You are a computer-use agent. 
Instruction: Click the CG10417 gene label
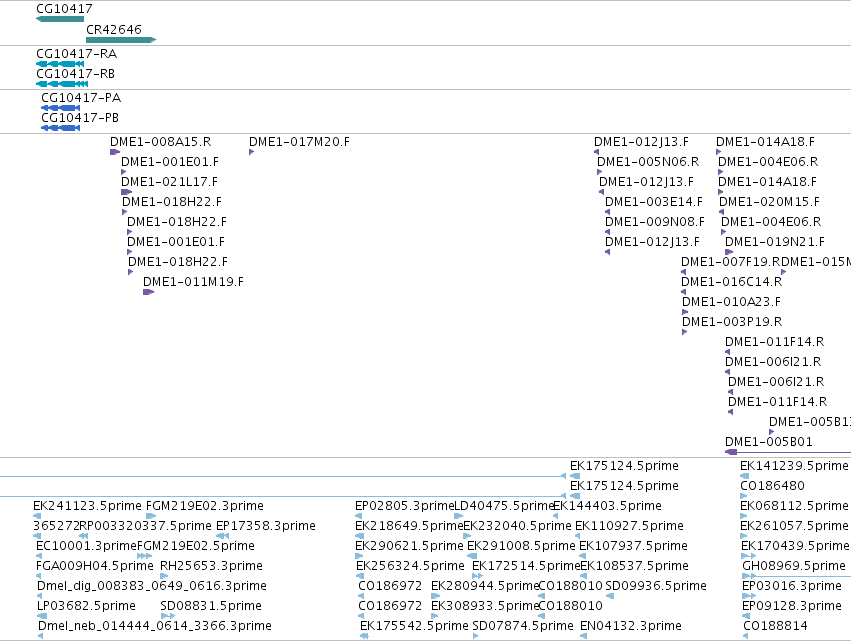tap(64, 9)
